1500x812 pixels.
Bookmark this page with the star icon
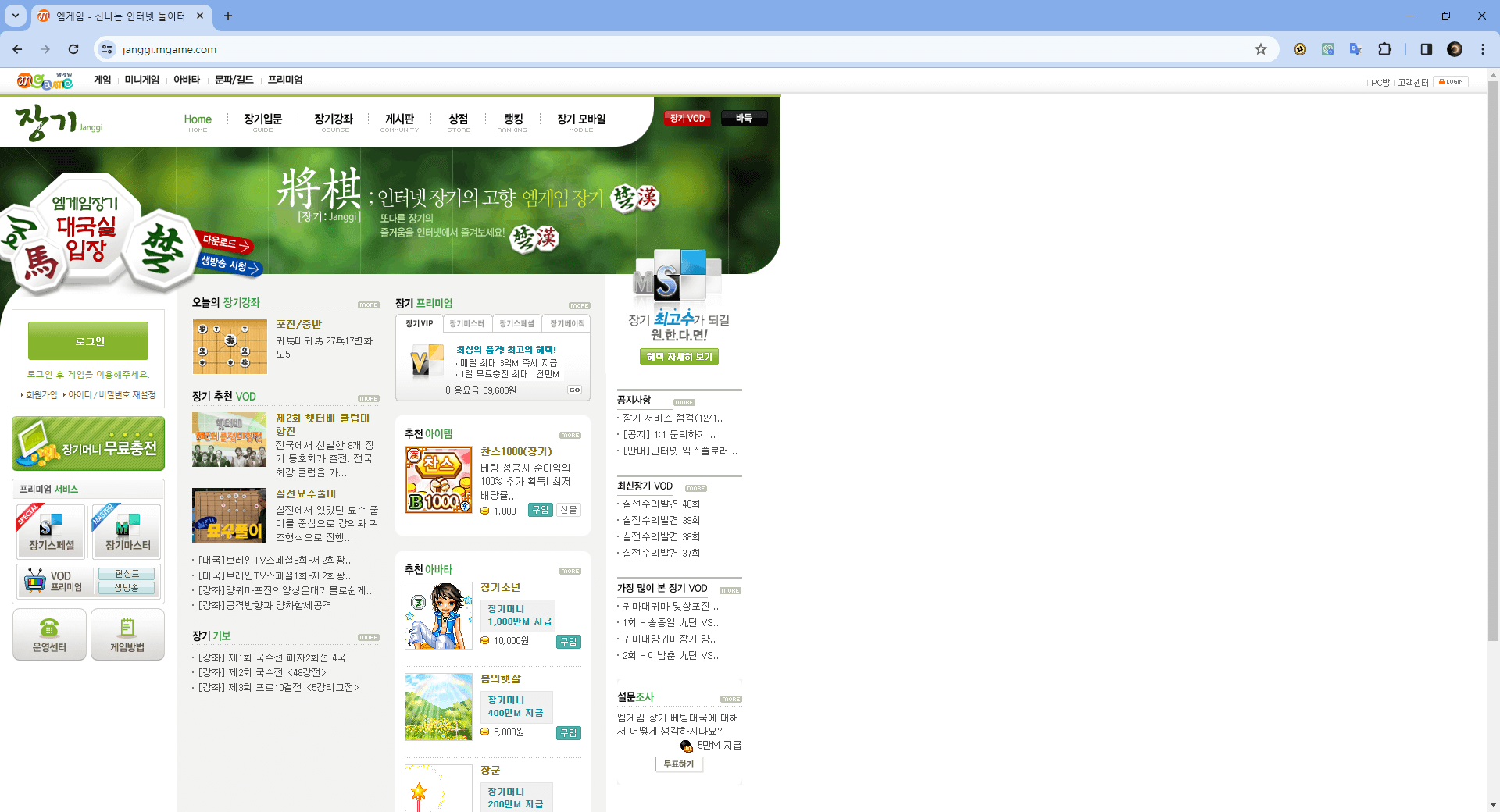(1261, 49)
